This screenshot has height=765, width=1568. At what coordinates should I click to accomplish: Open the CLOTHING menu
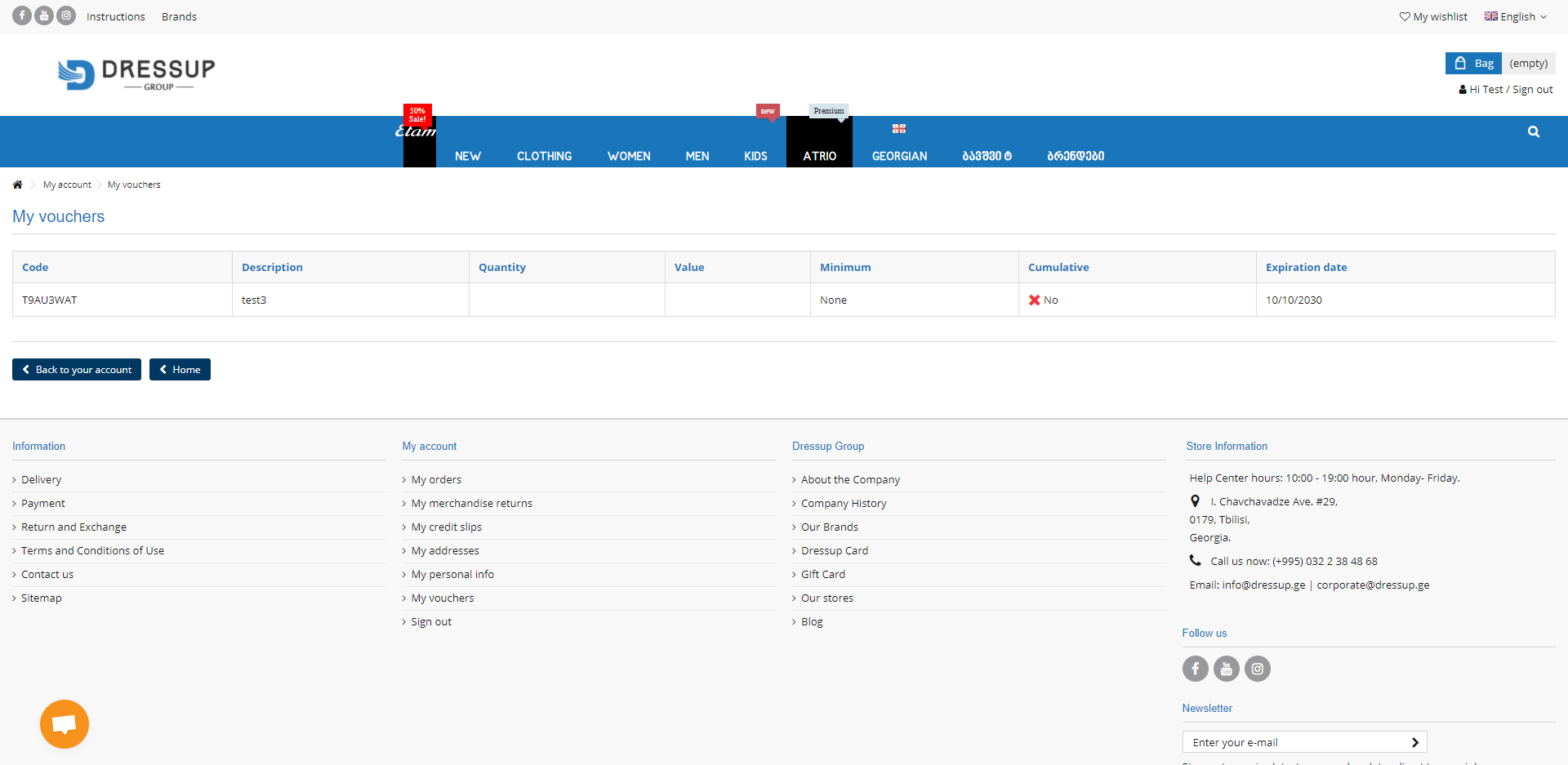click(544, 156)
